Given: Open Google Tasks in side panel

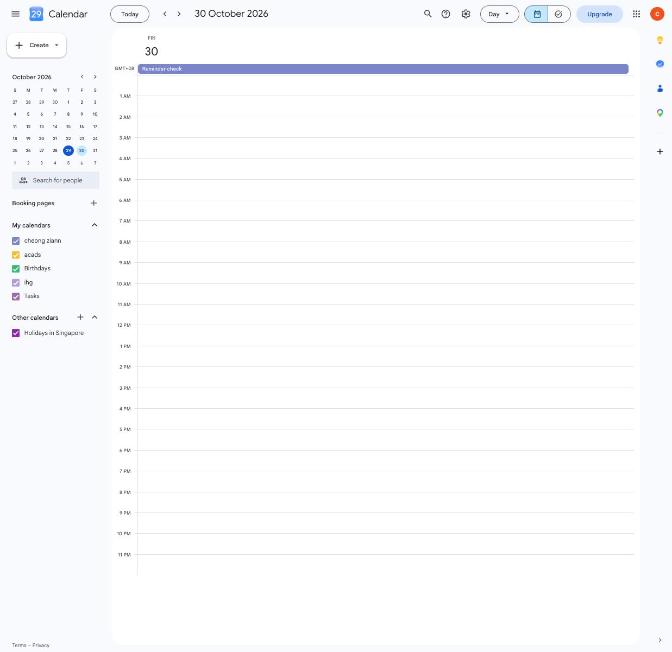Looking at the screenshot, I should click(x=660, y=64).
